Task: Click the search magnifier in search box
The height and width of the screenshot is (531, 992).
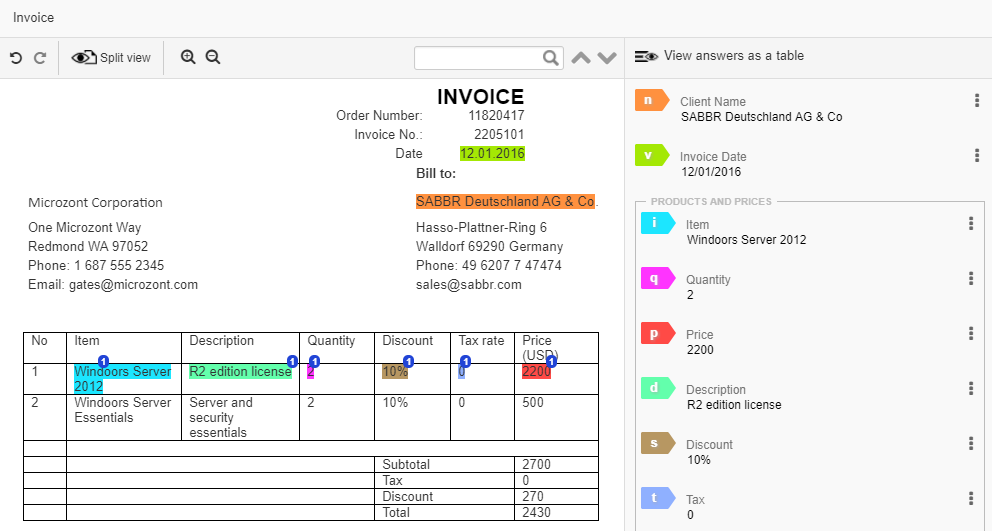Action: point(551,58)
